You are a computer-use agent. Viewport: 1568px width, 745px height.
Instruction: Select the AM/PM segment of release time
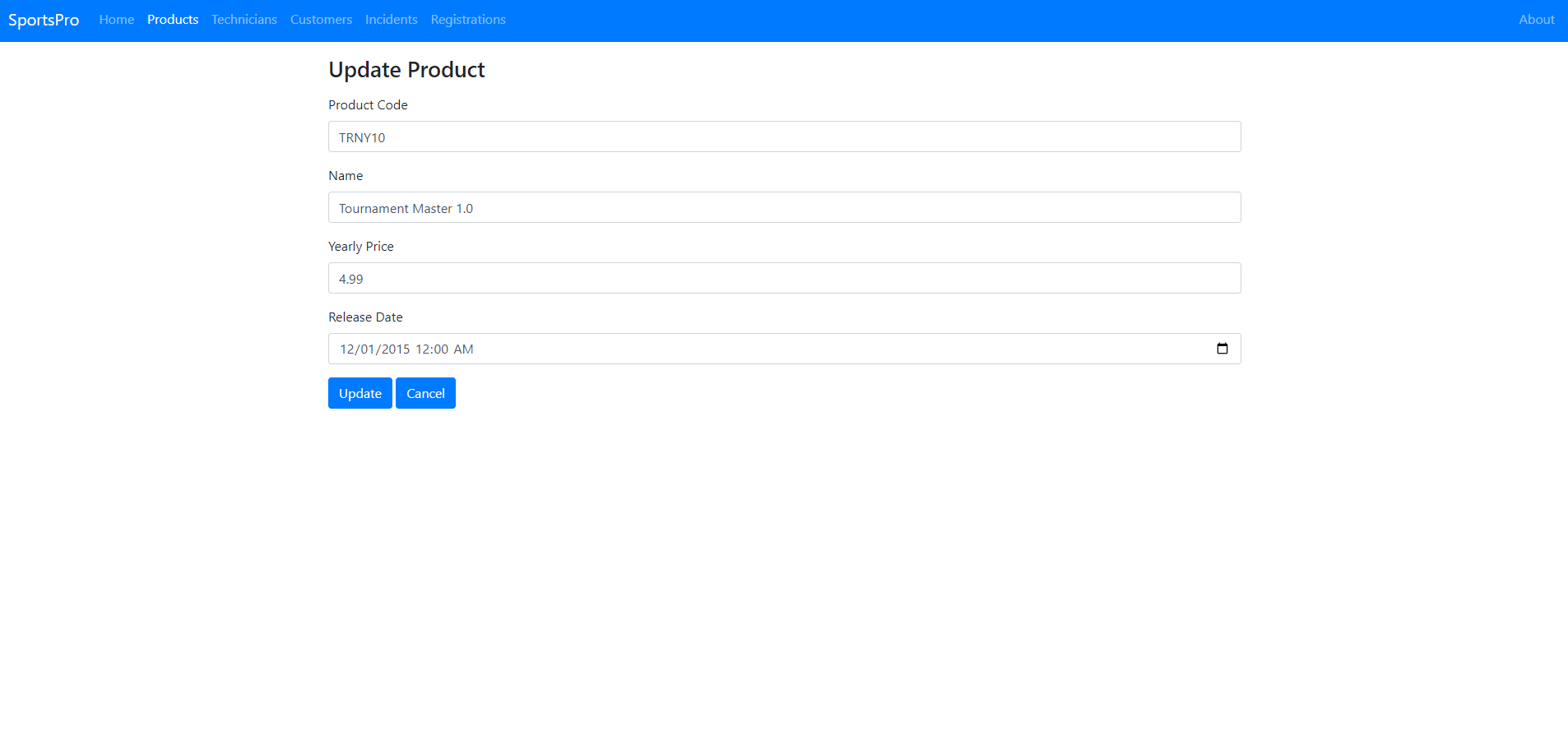coord(463,349)
